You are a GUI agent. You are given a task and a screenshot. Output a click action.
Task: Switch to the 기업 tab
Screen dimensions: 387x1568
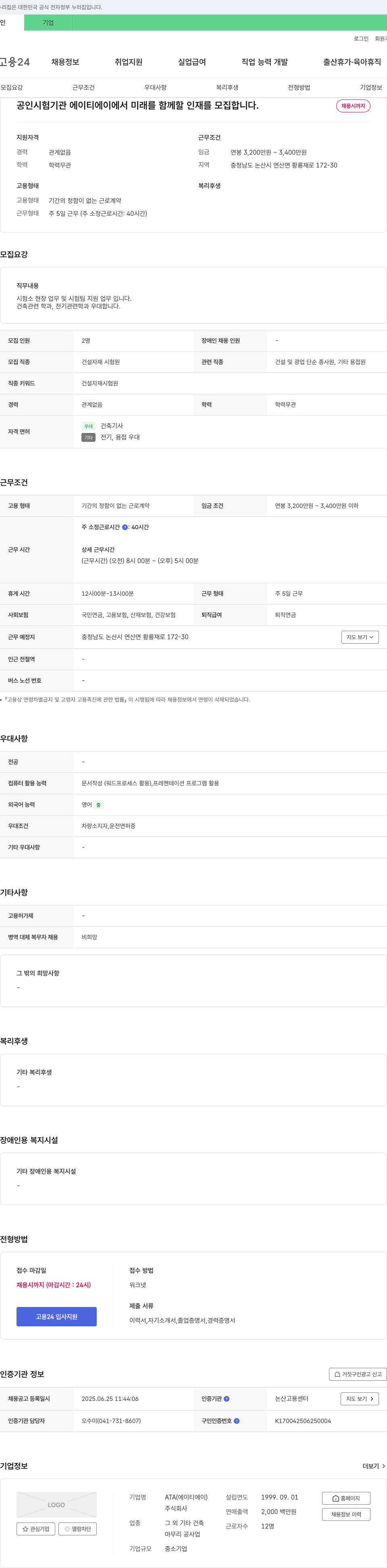coord(48,23)
